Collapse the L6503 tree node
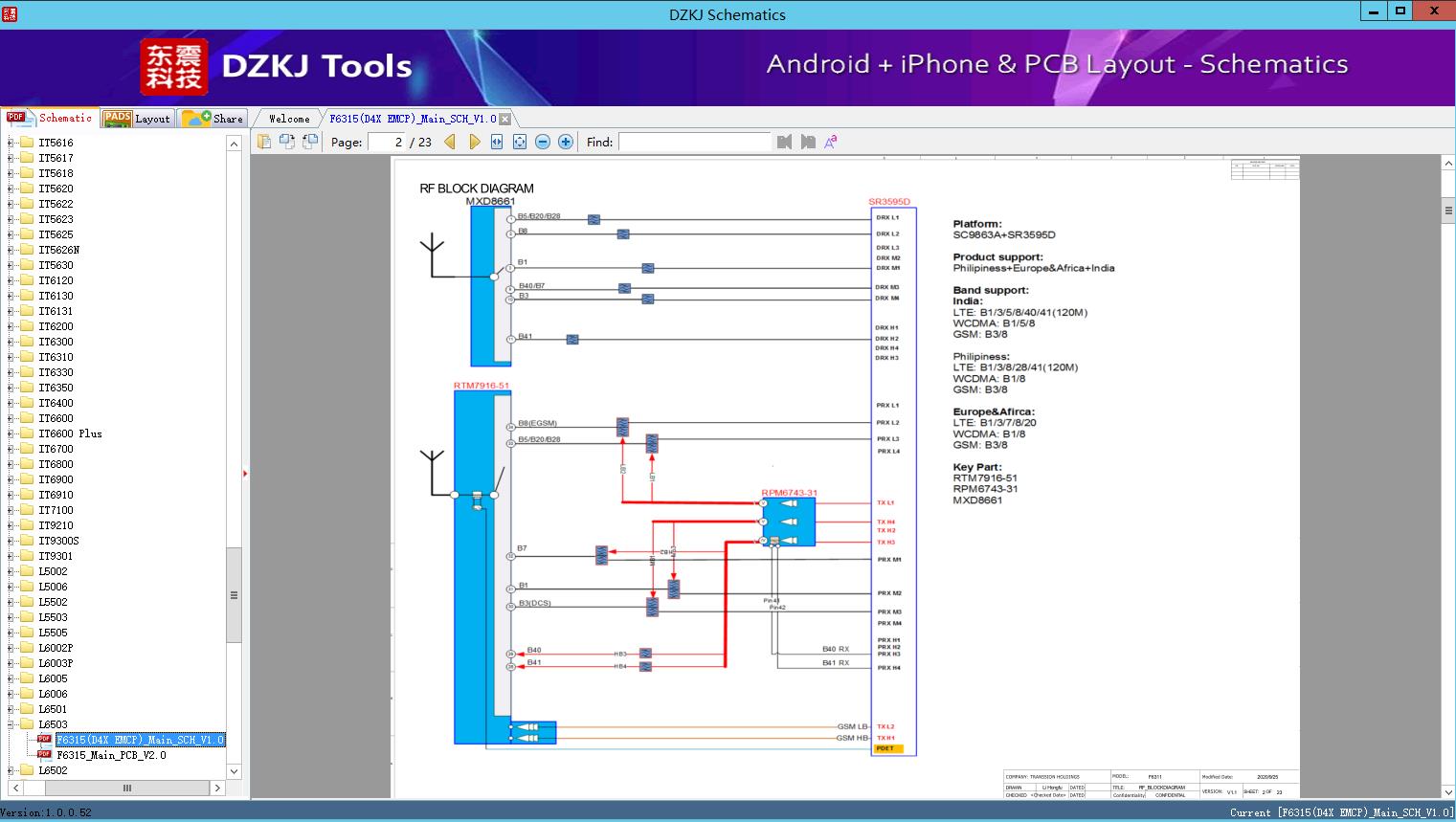Viewport: 1456px width, 822px height. [11, 724]
